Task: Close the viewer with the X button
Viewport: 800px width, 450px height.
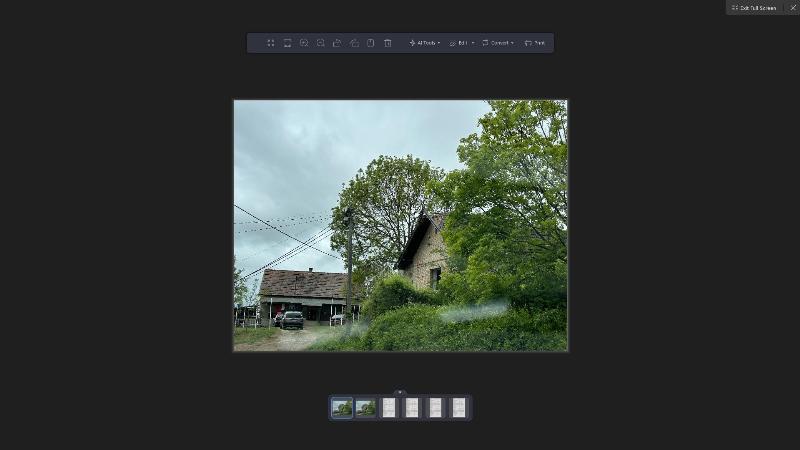Action: pos(793,8)
